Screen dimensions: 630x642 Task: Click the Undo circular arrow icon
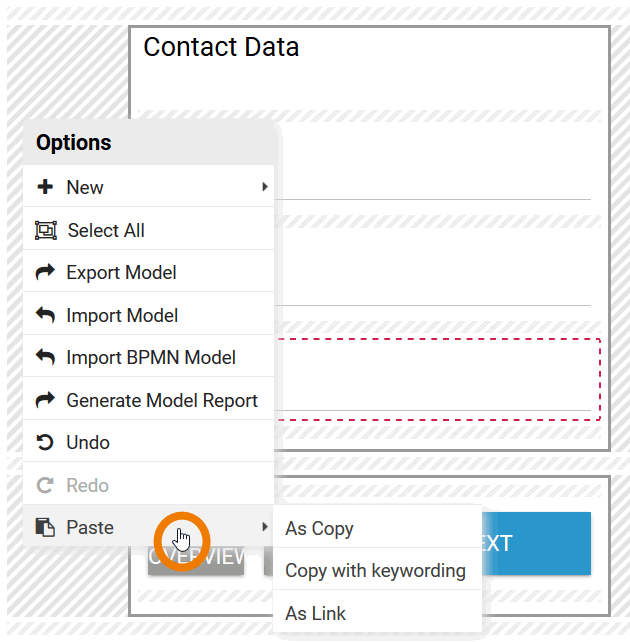45,442
